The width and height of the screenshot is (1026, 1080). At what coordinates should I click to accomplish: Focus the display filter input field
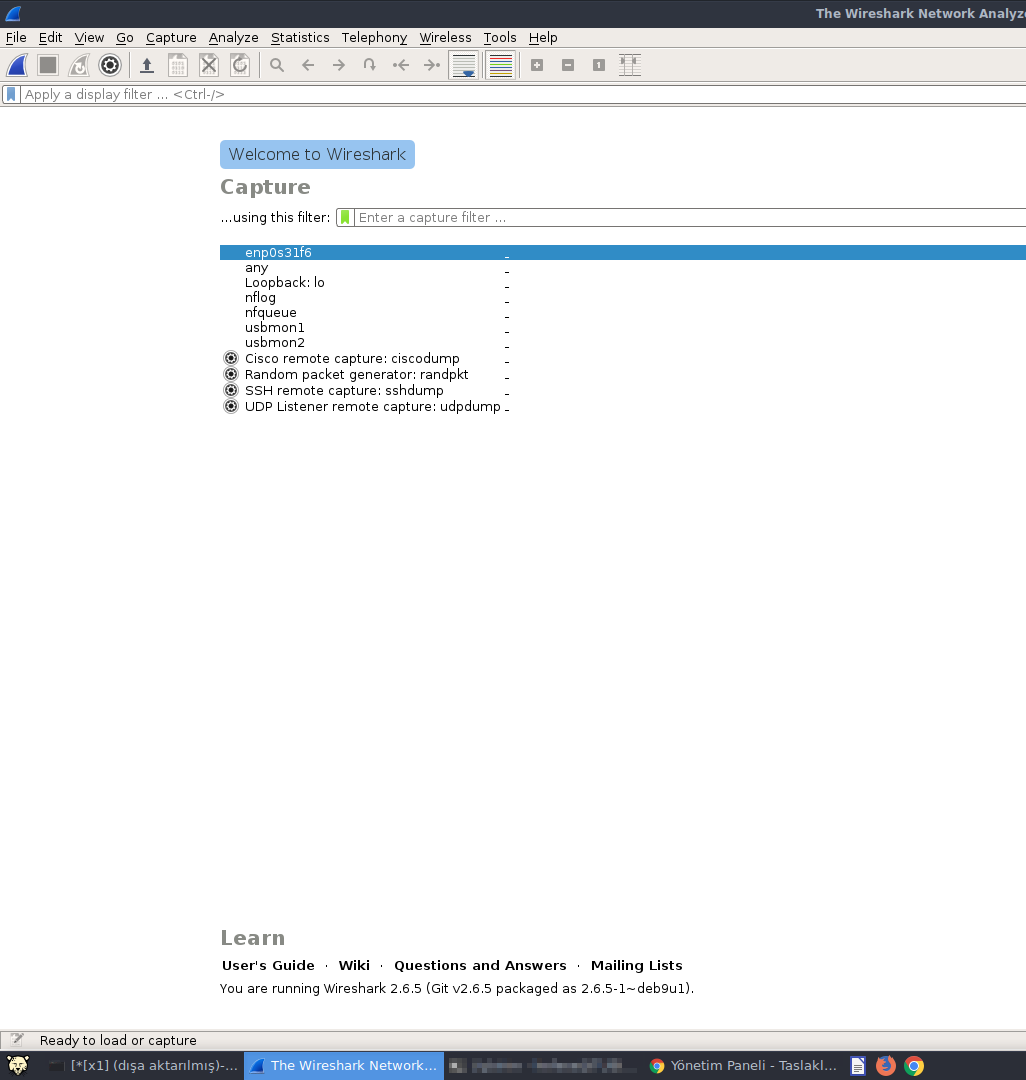click(523, 94)
